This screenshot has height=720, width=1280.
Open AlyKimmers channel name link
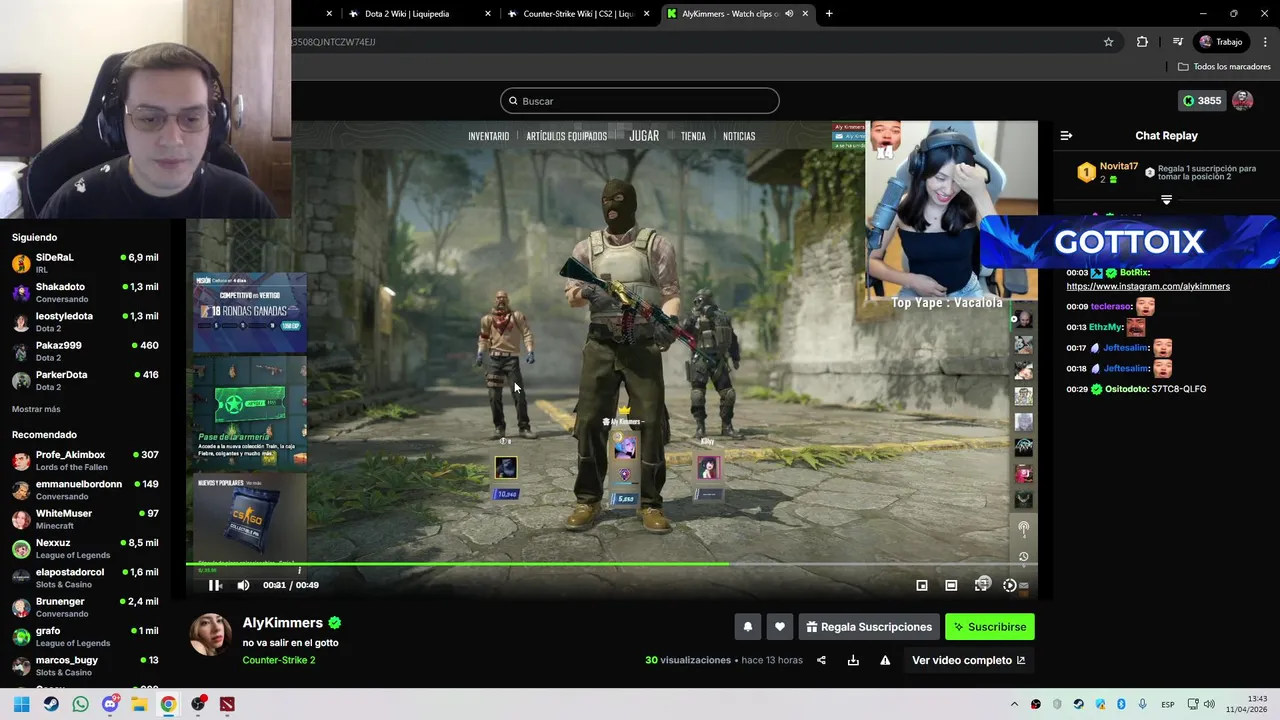(x=283, y=622)
